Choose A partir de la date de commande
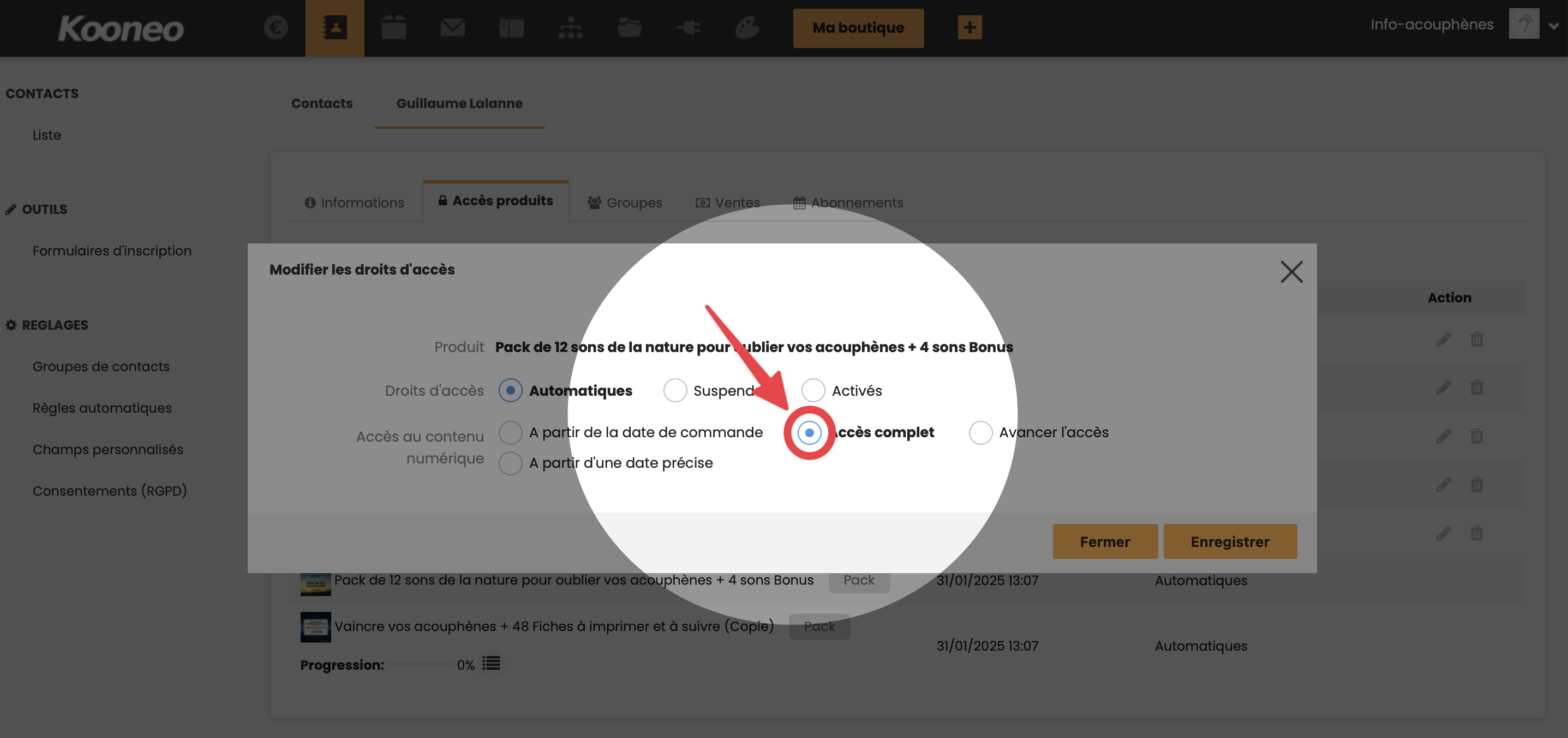The image size is (1568, 738). tap(510, 432)
